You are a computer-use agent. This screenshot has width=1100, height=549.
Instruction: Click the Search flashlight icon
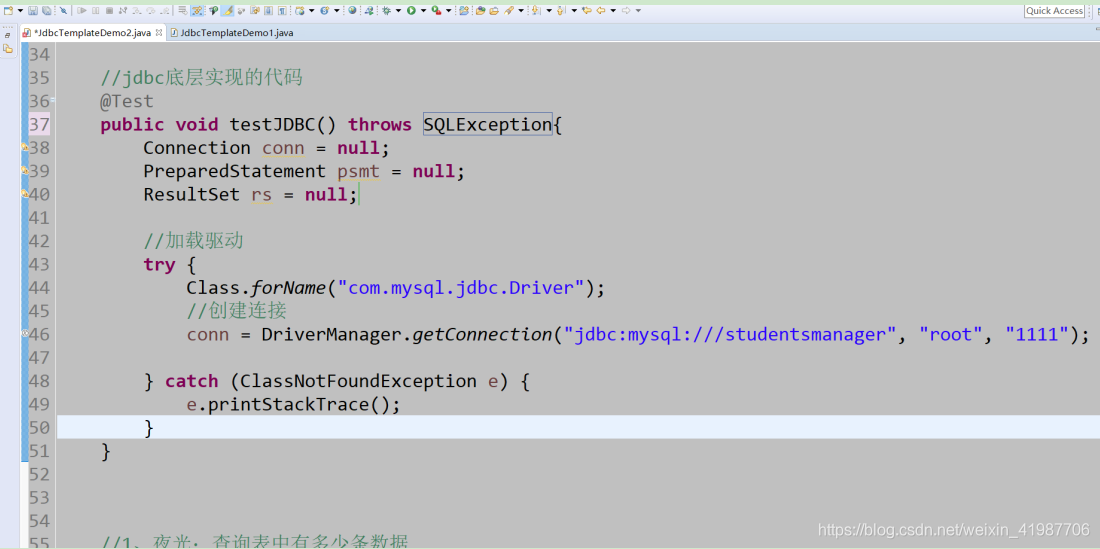point(509,11)
